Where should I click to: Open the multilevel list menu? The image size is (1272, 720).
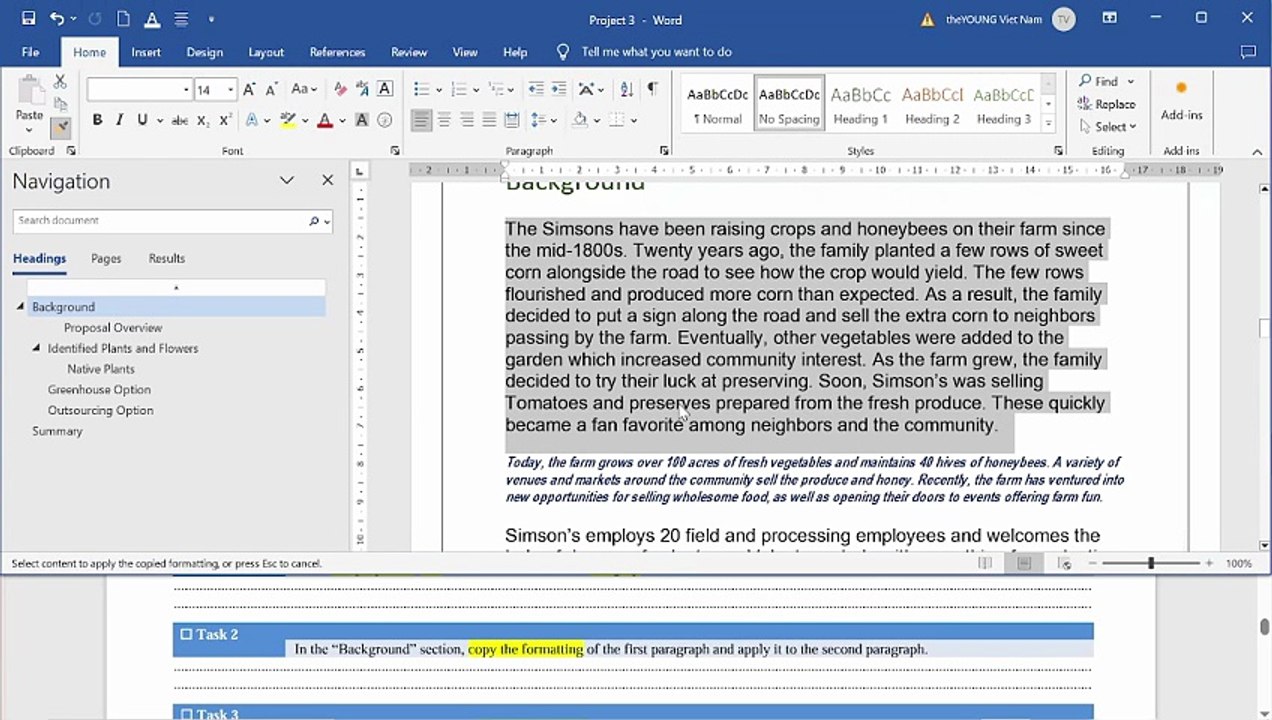click(x=496, y=90)
